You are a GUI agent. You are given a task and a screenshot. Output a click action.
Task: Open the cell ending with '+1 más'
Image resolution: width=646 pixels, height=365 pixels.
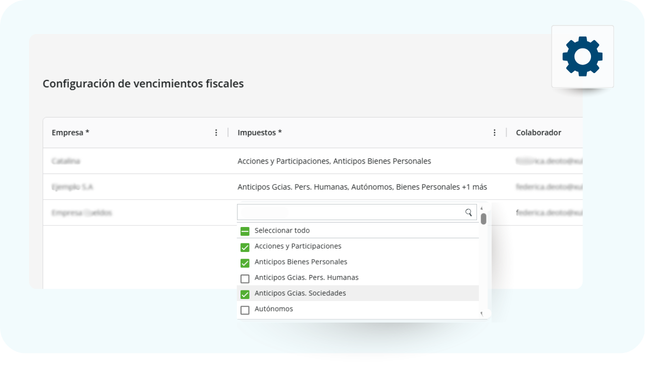tap(362, 187)
